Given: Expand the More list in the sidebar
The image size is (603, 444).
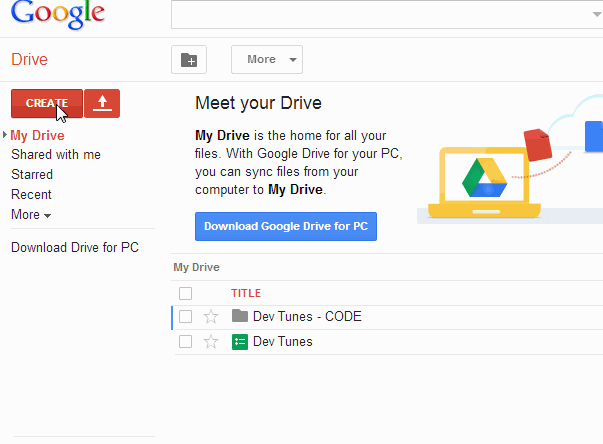Looking at the screenshot, I should (31, 215).
